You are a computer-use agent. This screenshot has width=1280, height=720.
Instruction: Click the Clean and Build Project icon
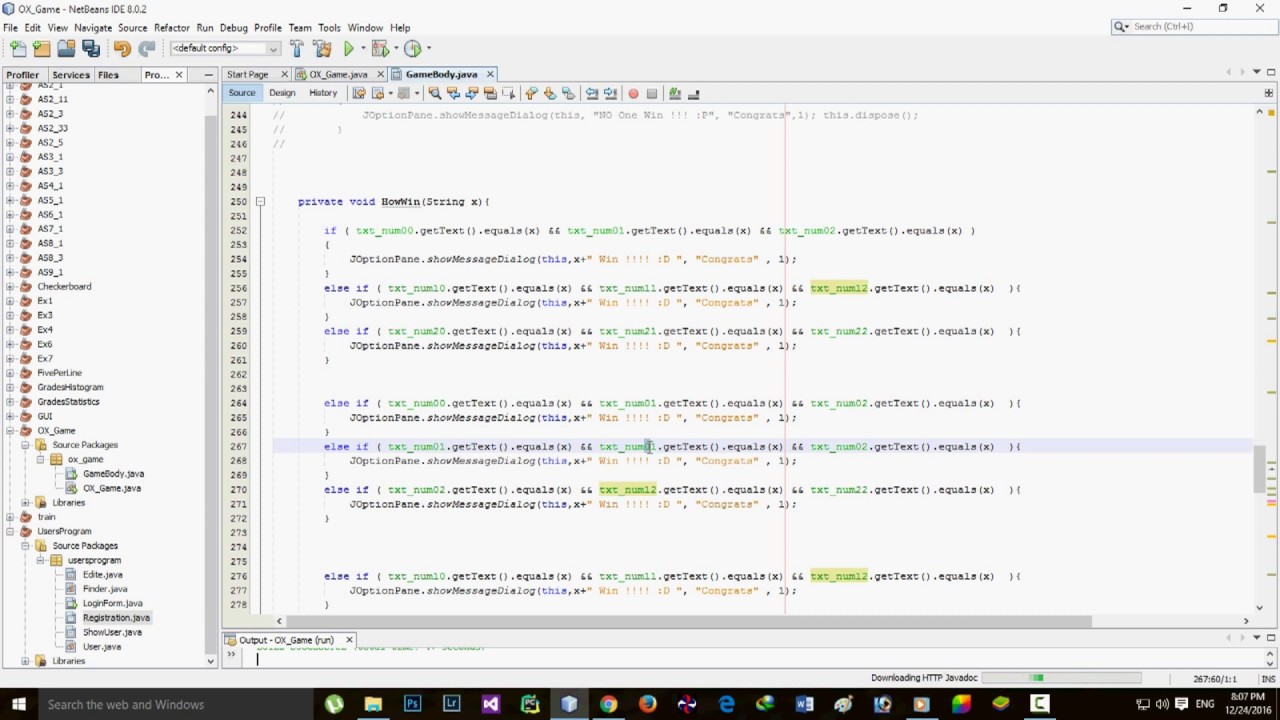click(x=322, y=48)
